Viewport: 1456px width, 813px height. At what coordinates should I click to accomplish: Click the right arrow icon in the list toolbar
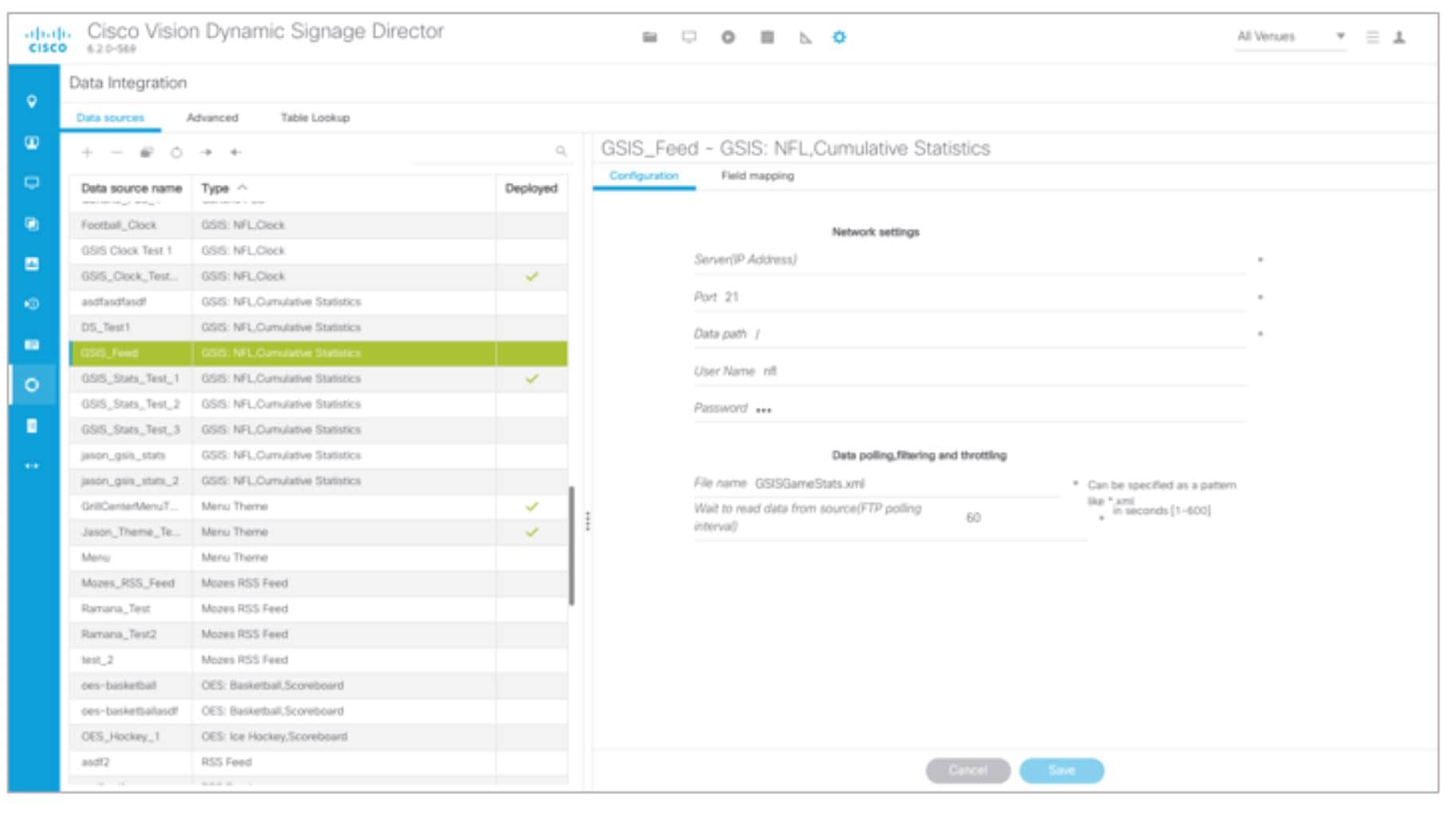206,152
